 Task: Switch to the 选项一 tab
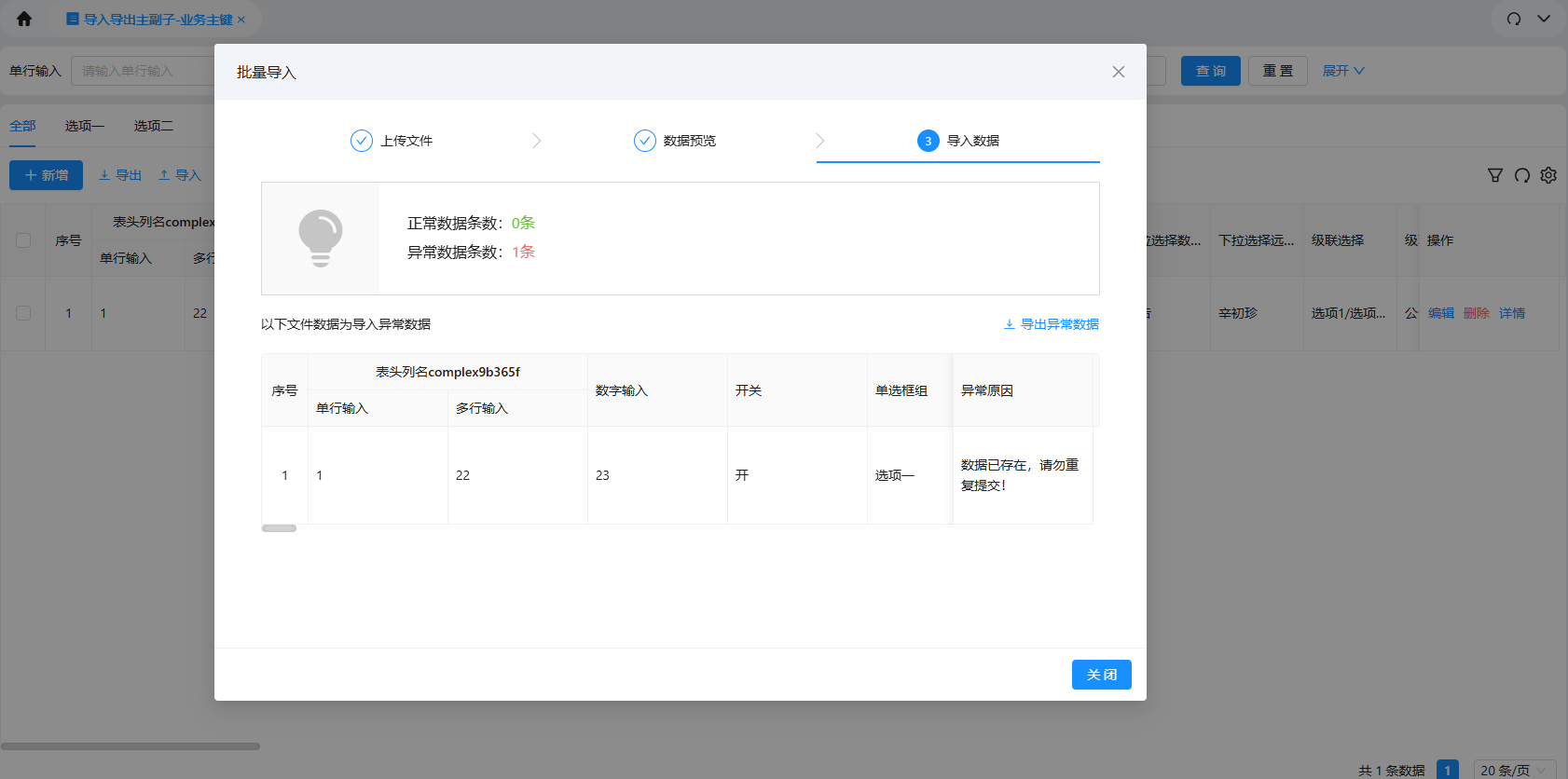(85, 126)
